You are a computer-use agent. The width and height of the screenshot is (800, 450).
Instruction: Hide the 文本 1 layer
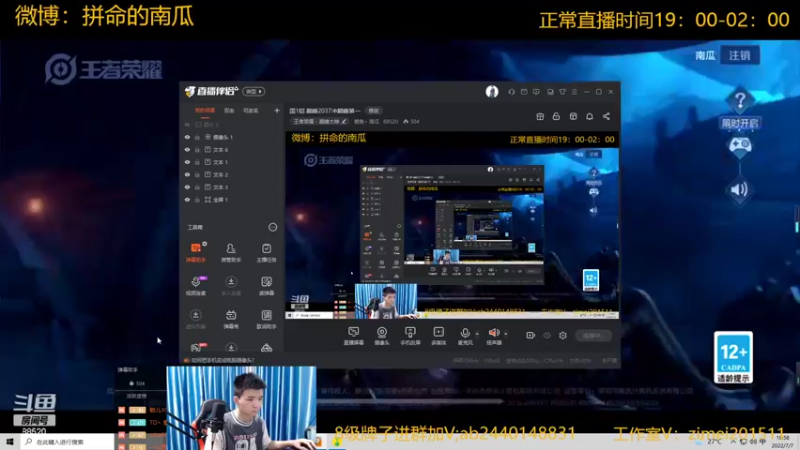point(187,162)
